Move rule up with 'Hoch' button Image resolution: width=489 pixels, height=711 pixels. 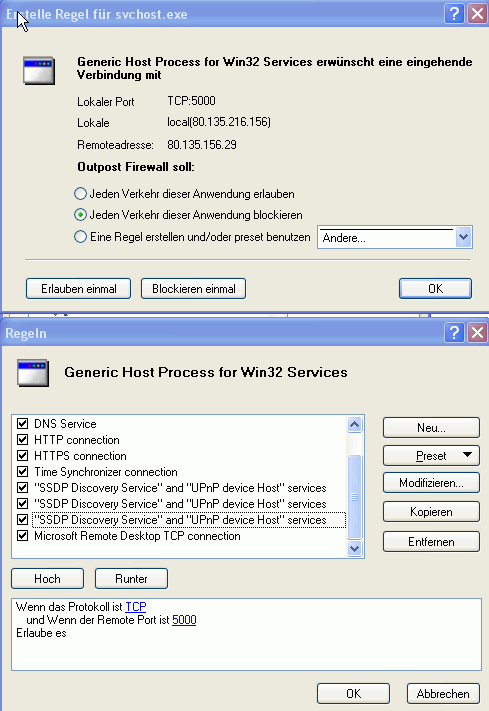[47, 579]
